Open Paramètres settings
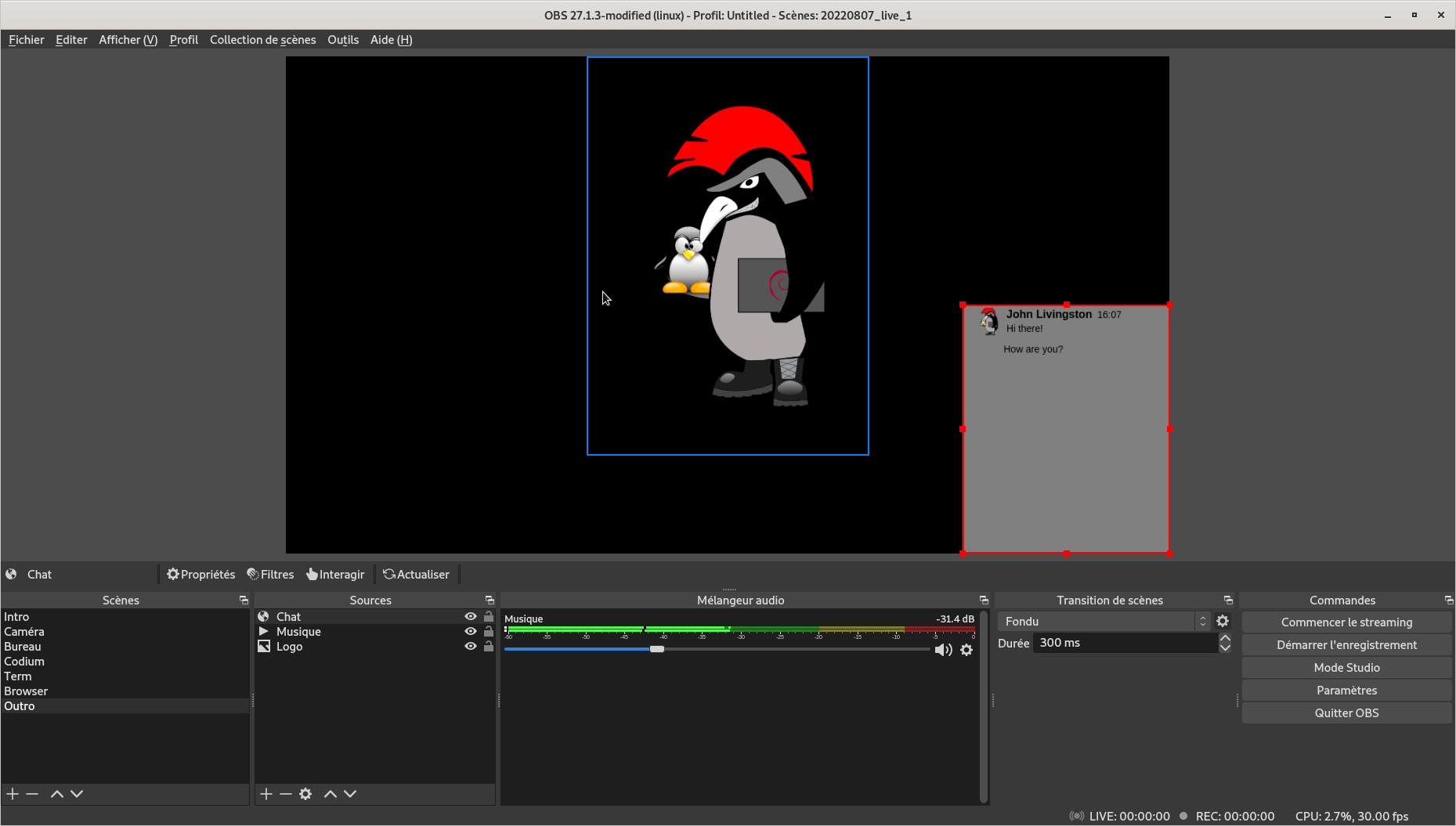Viewport: 1456px width, 826px height. click(1346, 691)
